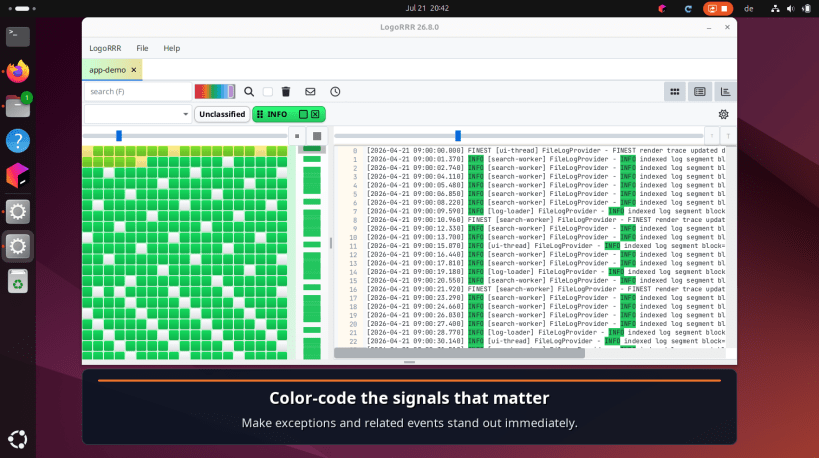Close the app-demo tab
The width and height of the screenshot is (819, 458).
pyautogui.click(x=134, y=70)
